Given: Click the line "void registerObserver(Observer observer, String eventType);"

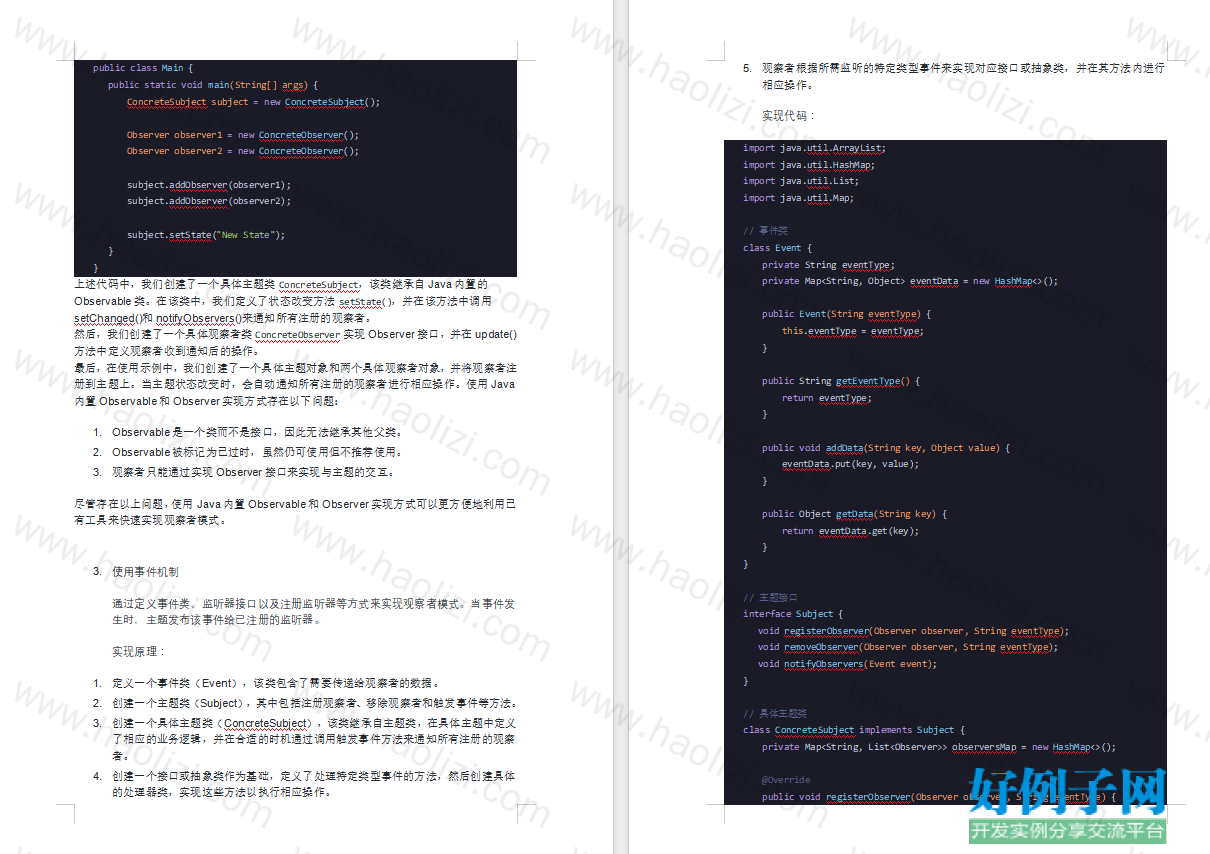Looking at the screenshot, I should coord(913,631).
